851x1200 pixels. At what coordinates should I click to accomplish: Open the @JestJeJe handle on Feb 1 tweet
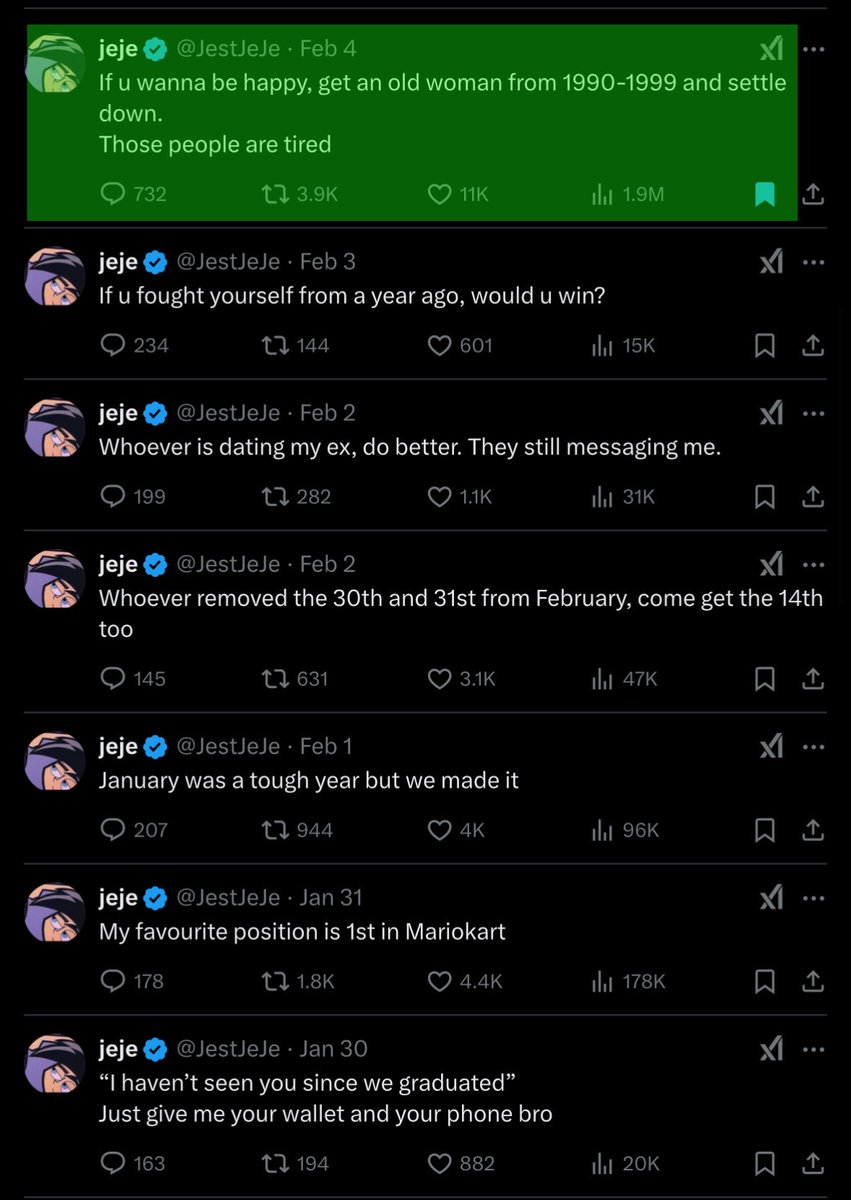[228, 746]
